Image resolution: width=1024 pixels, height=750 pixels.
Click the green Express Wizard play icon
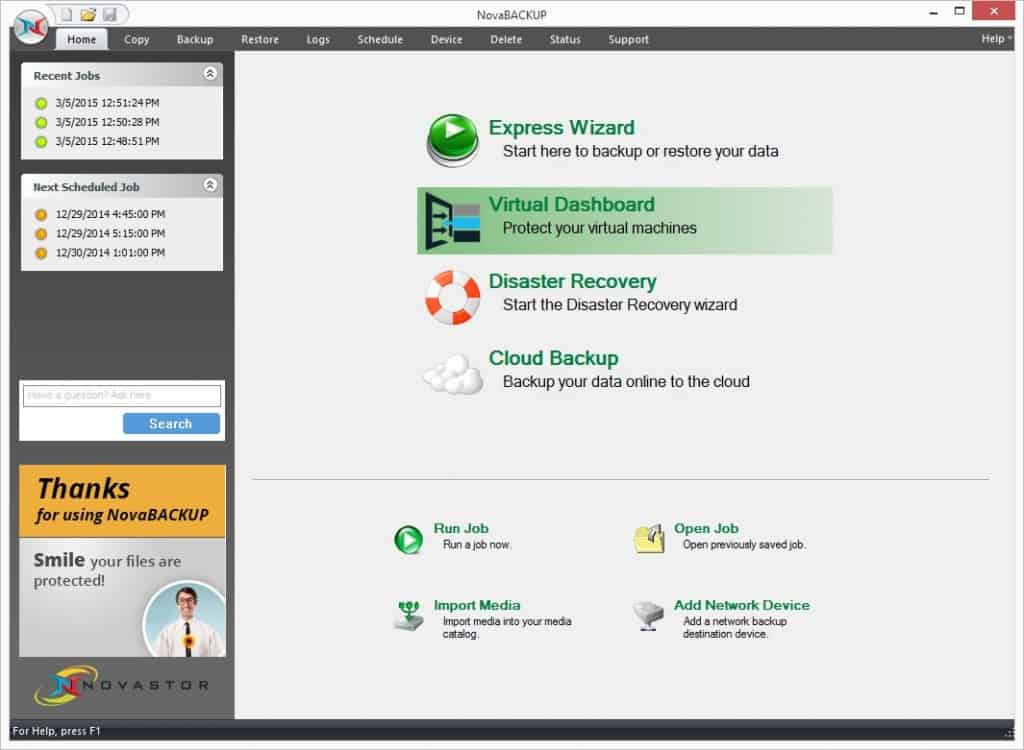pos(453,140)
